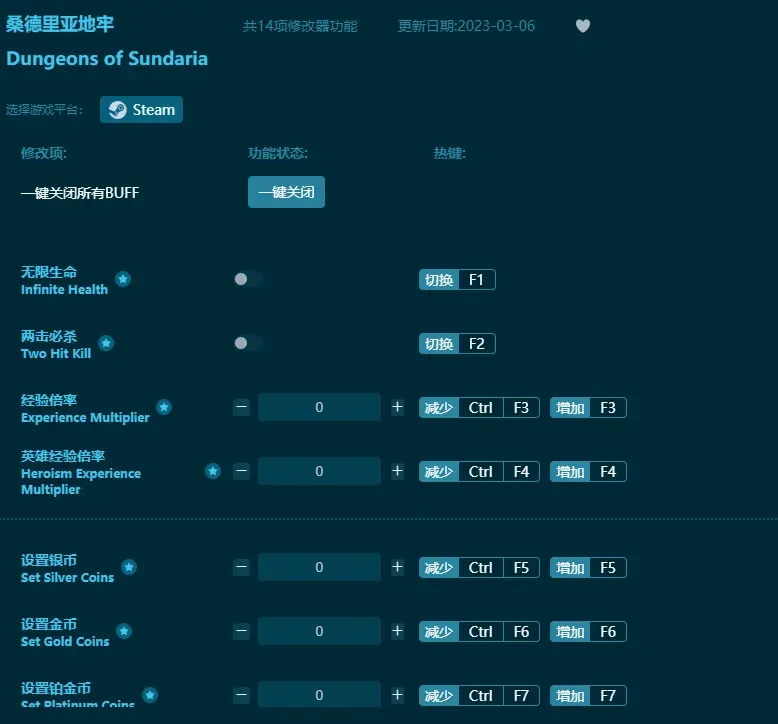Screen dimensions: 778x724
Task: Click the heart favorite icon
Action: click(583, 26)
